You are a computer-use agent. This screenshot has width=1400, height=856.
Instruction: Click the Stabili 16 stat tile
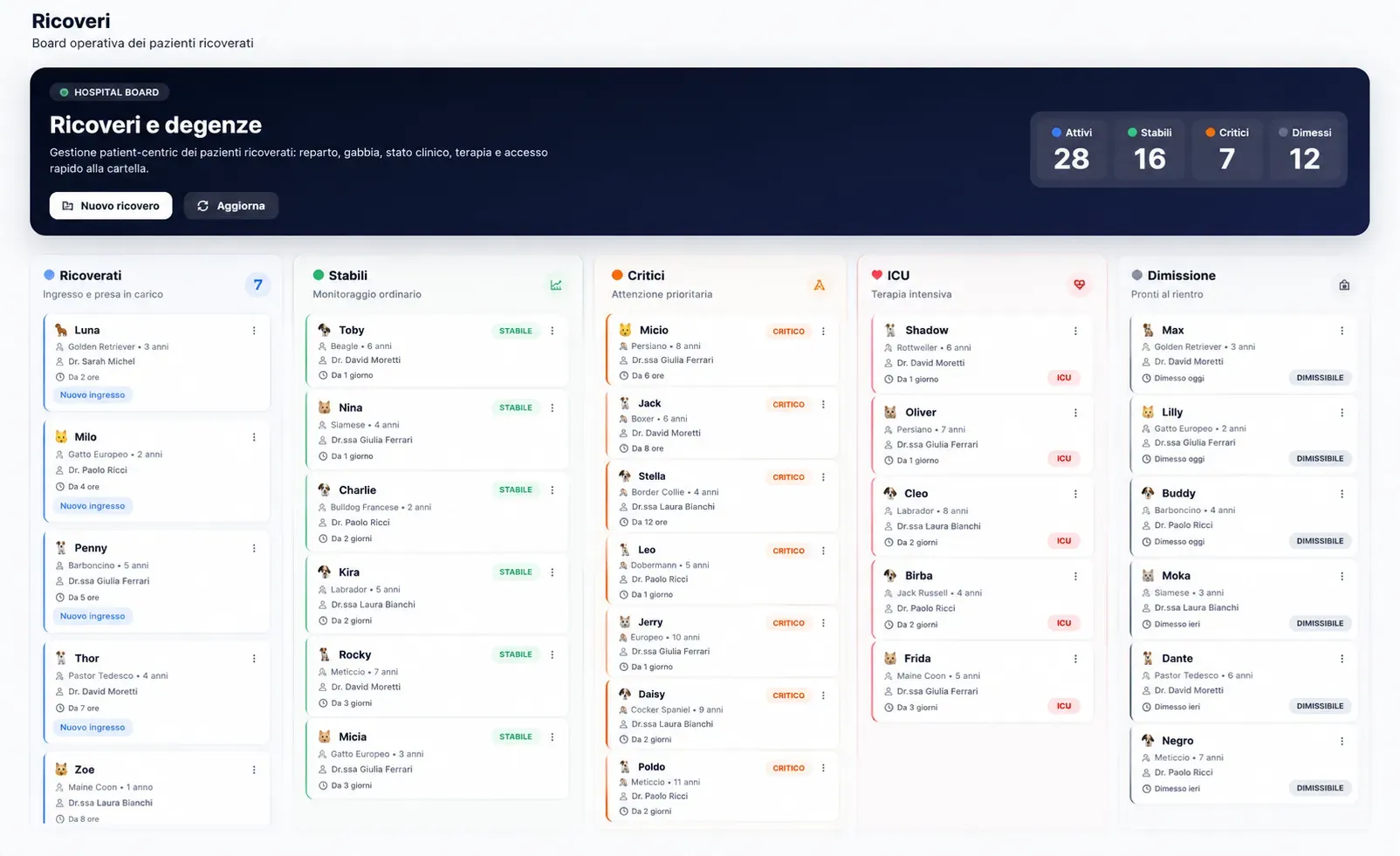[x=1150, y=149]
